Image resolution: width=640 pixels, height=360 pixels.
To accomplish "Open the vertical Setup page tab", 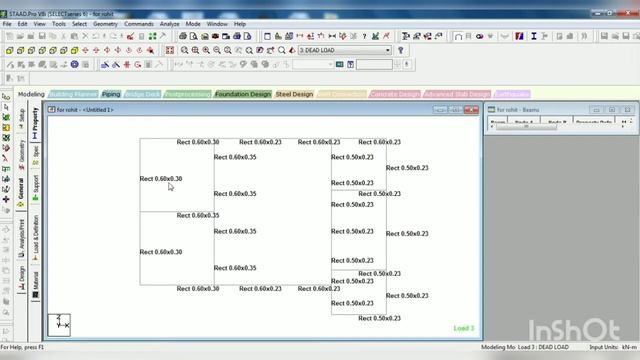I will pos(22,118).
